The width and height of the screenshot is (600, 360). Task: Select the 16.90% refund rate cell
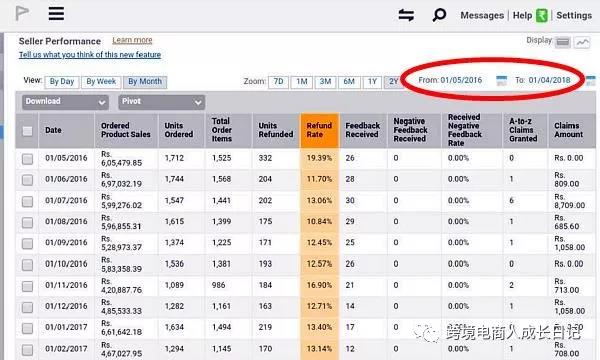pos(320,285)
